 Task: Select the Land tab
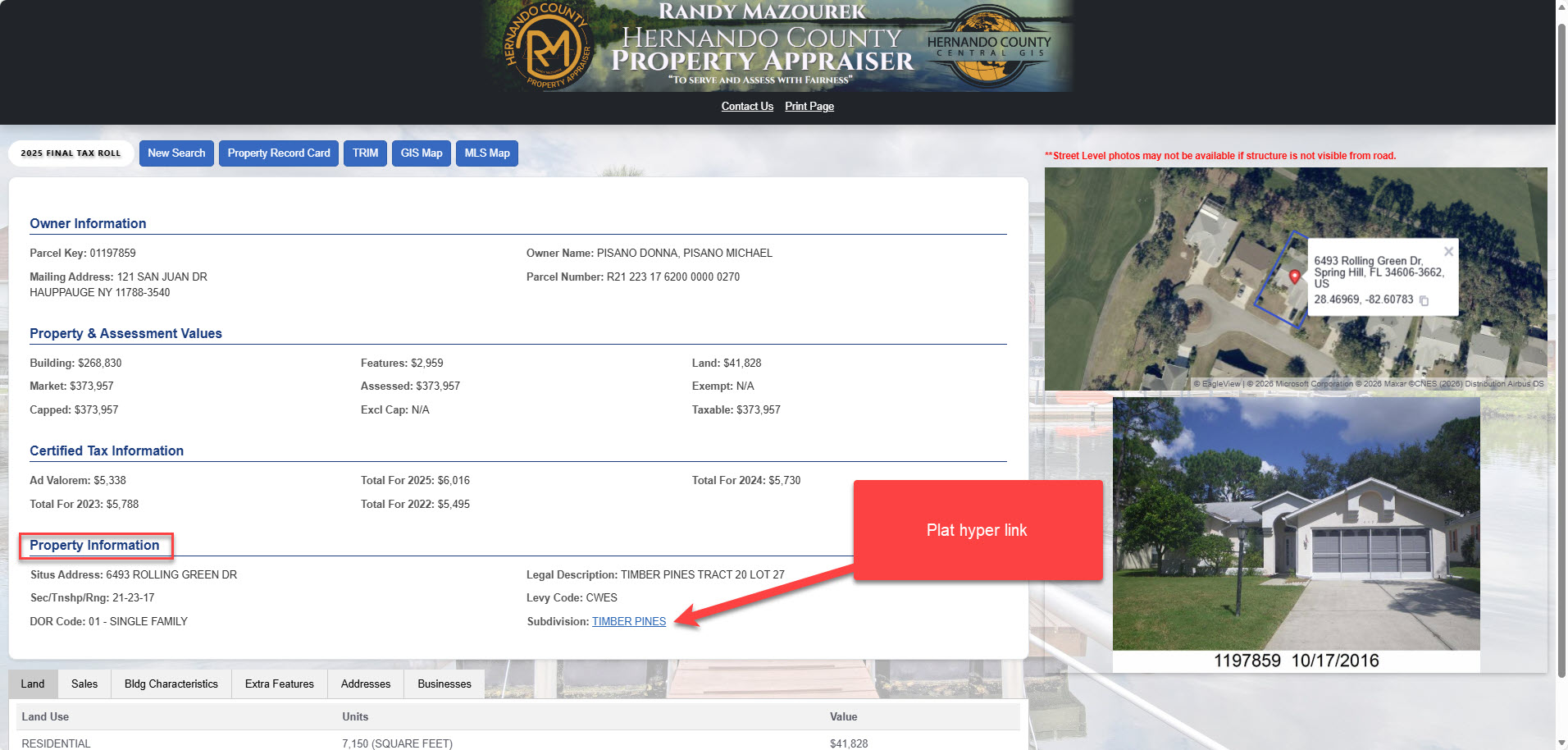[x=33, y=684]
